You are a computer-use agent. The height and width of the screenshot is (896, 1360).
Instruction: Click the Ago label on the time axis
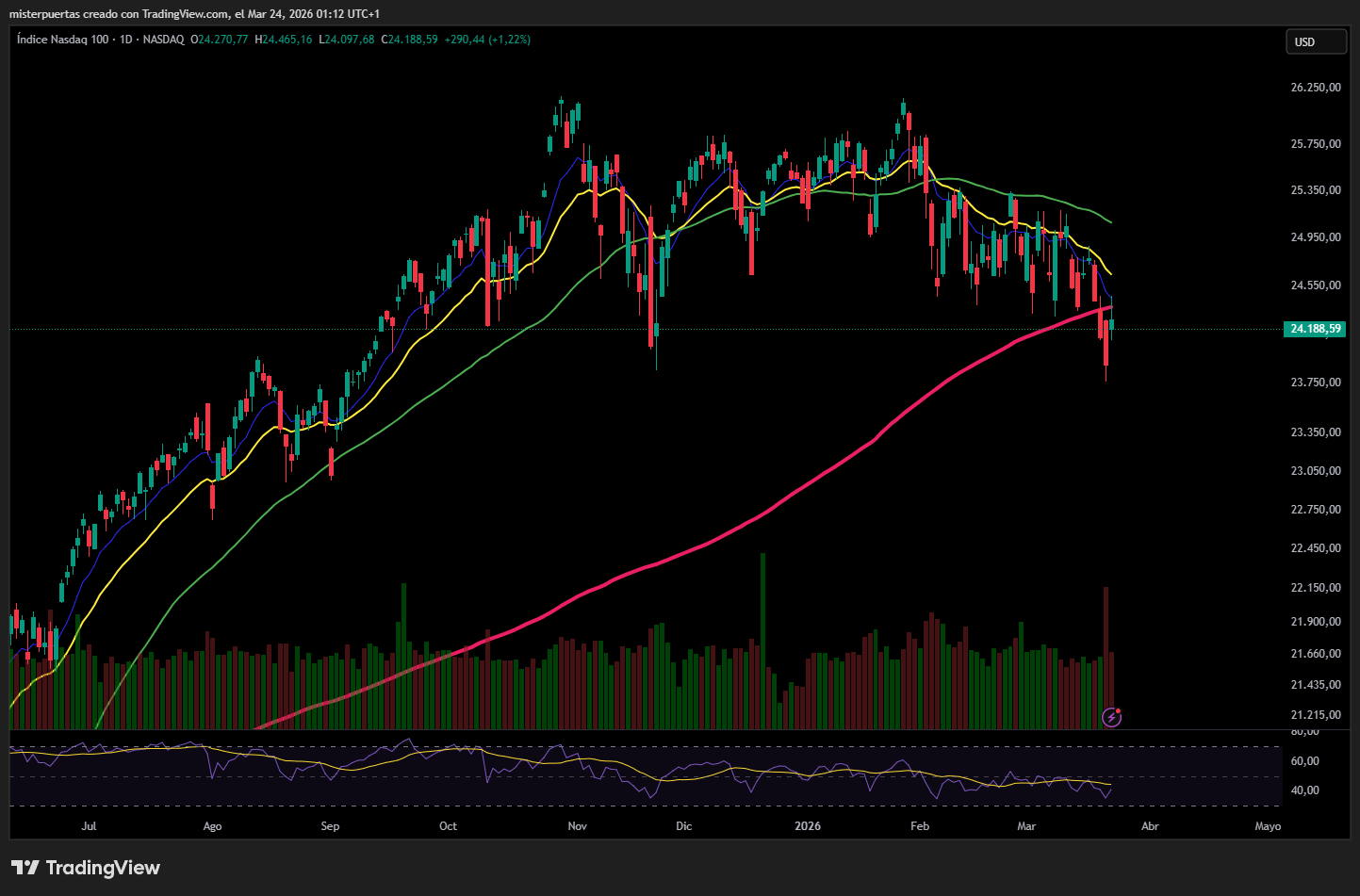coord(213,826)
